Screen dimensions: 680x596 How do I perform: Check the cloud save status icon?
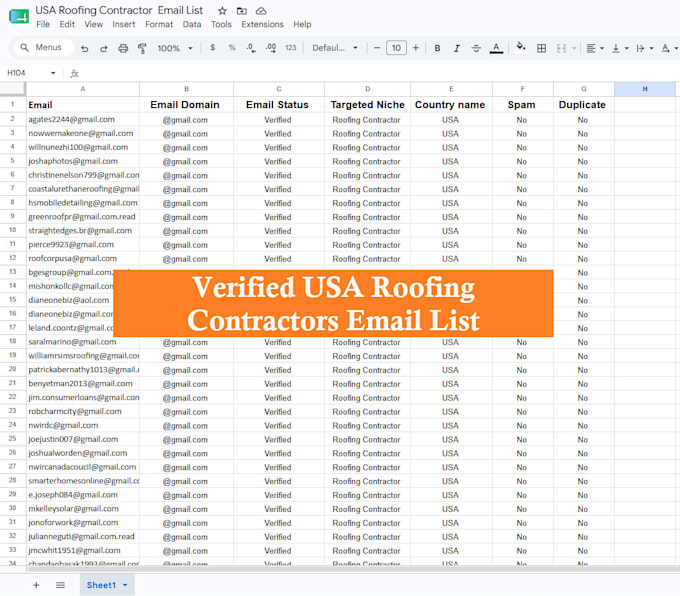pyautogui.click(x=261, y=11)
